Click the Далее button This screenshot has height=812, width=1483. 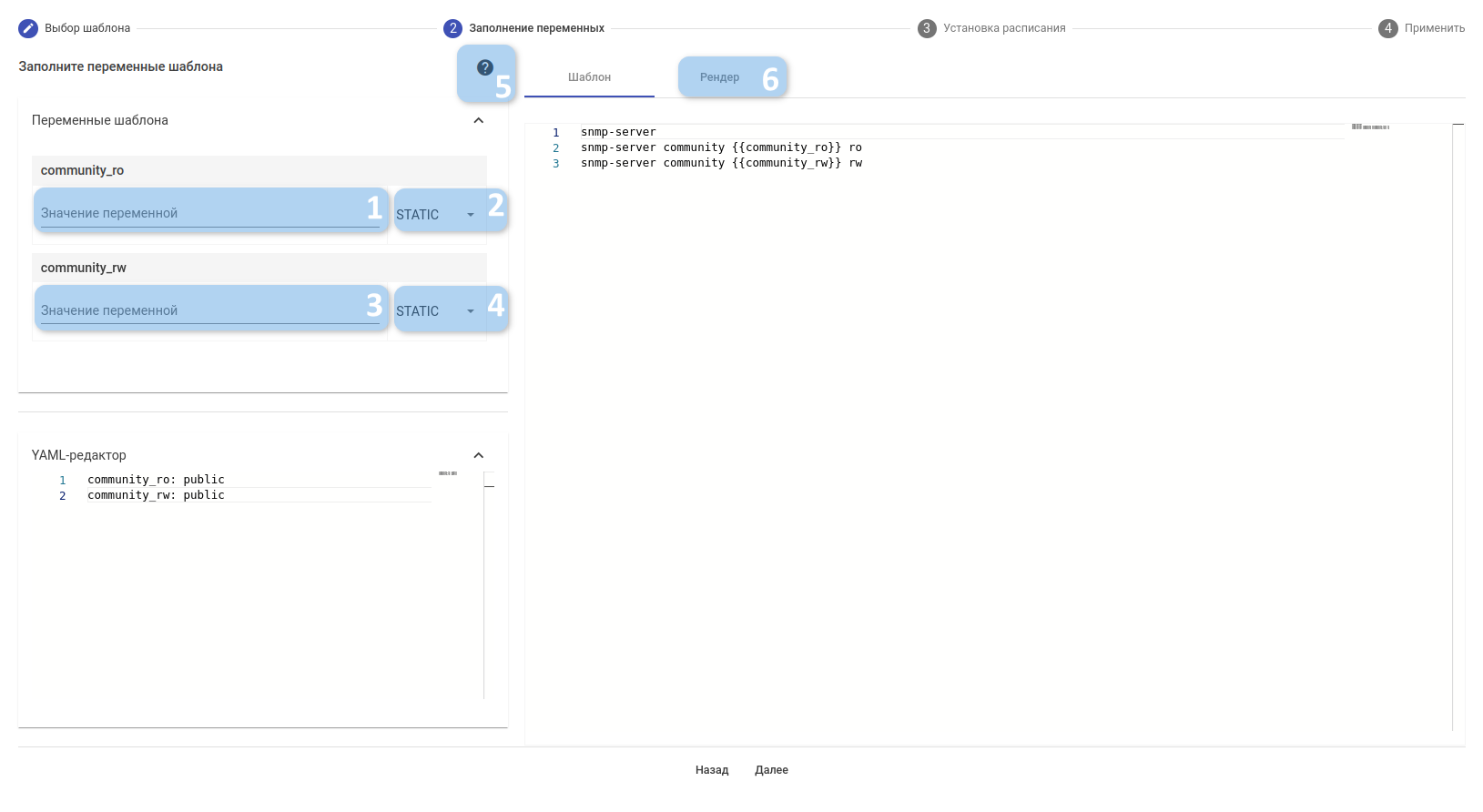tap(771, 770)
